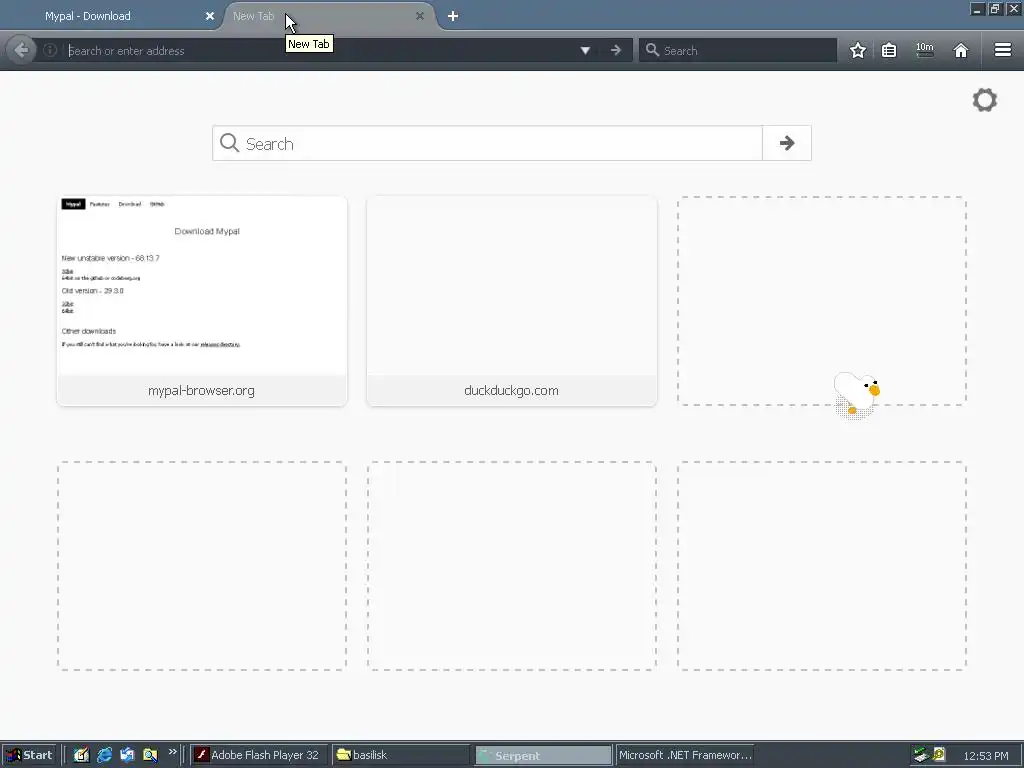The height and width of the screenshot is (768, 1024).
Task: Open a new tab with plus button
Action: (x=453, y=16)
